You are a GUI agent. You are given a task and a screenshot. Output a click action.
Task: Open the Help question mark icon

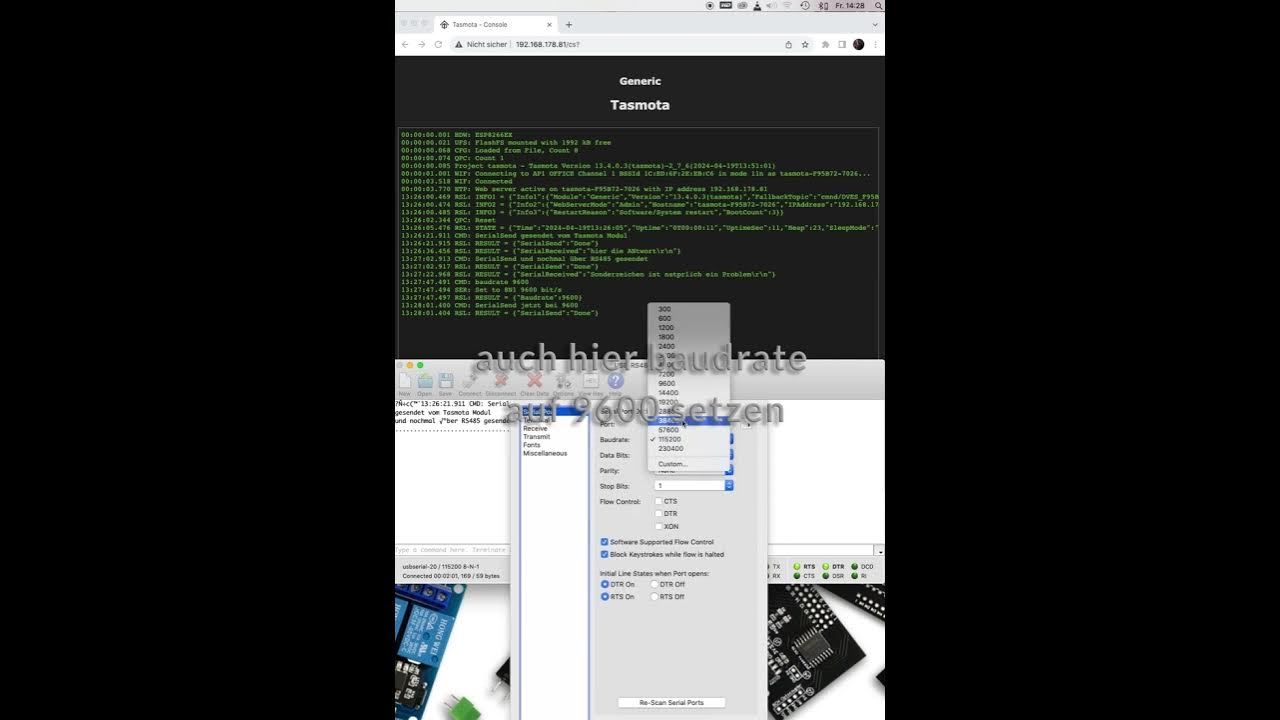(616, 381)
